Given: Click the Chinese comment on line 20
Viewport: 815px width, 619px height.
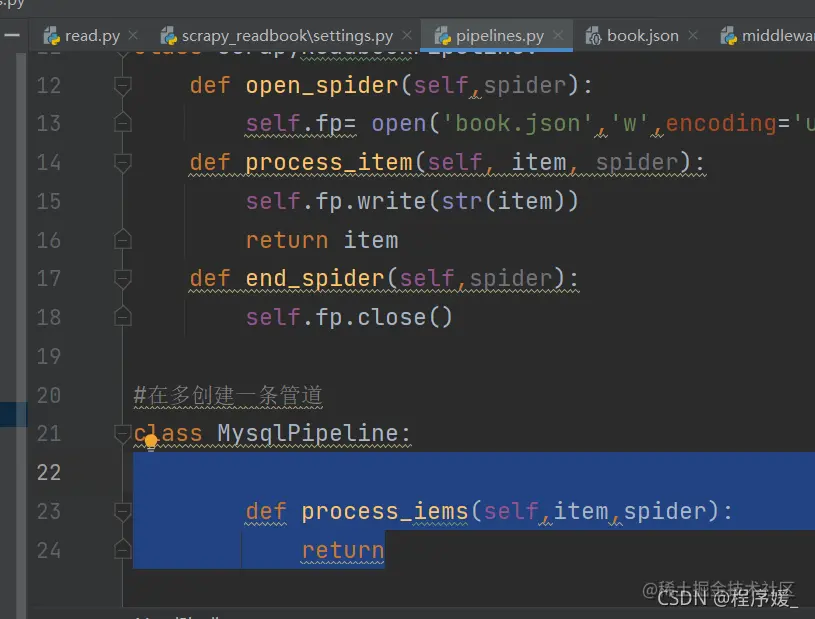Looking at the screenshot, I should point(228,396).
